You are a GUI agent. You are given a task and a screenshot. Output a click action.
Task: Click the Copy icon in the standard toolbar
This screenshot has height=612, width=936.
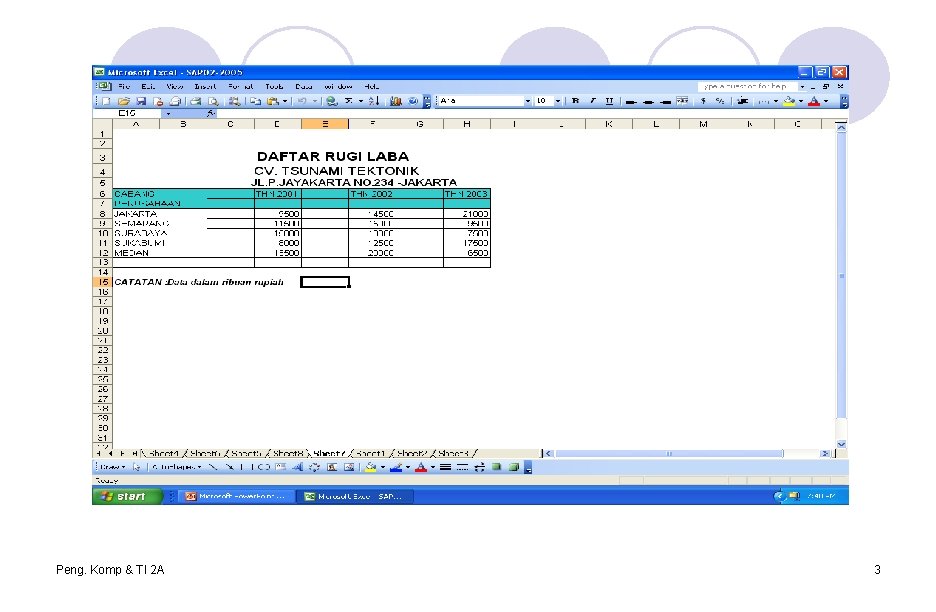pyautogui.click(x=255, y=102)
